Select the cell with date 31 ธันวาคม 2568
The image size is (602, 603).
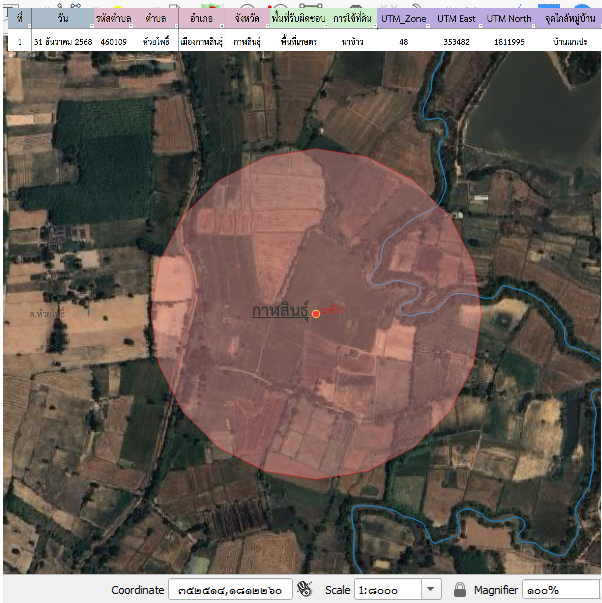pos(62,42)
